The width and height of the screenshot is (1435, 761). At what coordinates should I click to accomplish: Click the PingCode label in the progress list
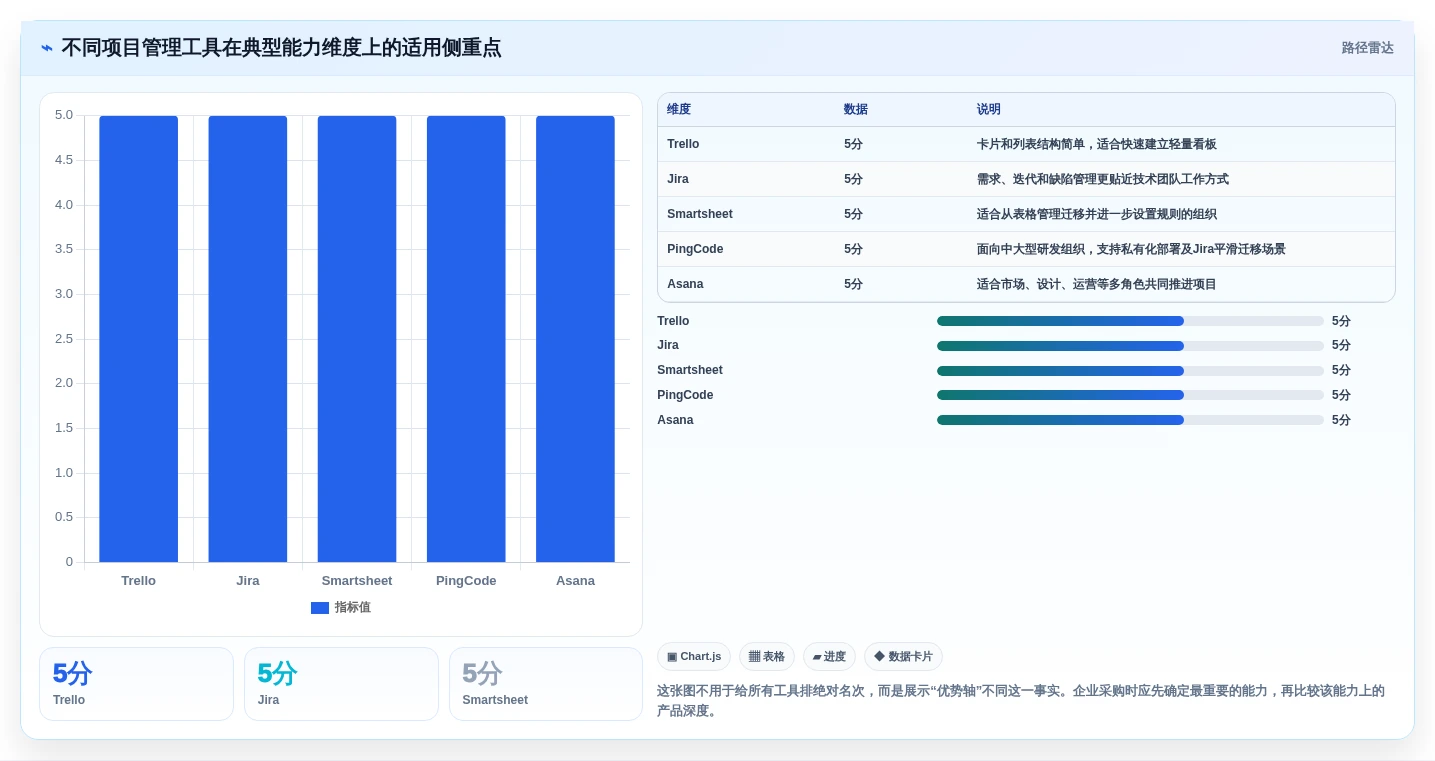click(685, 395)
